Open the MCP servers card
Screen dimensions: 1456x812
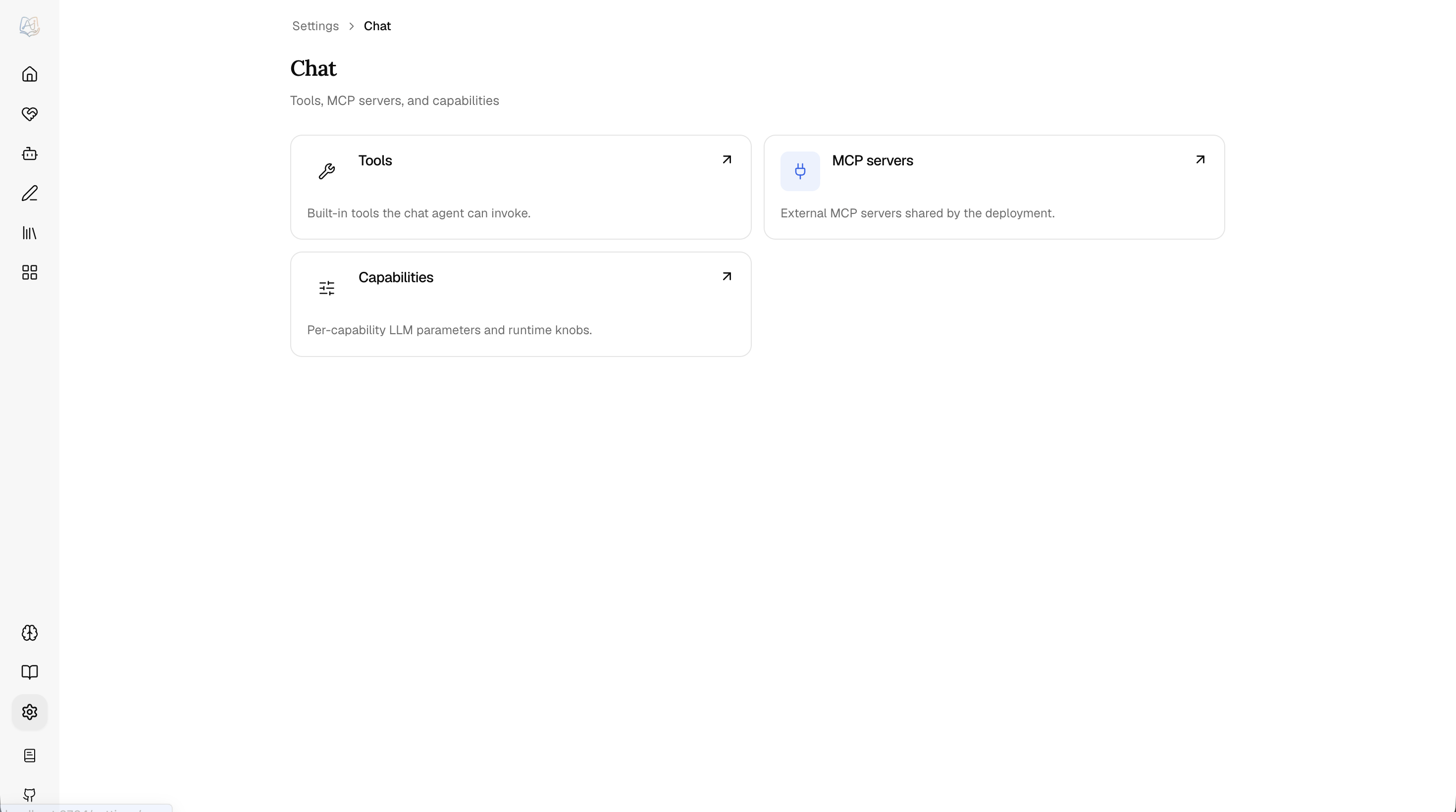994,187
